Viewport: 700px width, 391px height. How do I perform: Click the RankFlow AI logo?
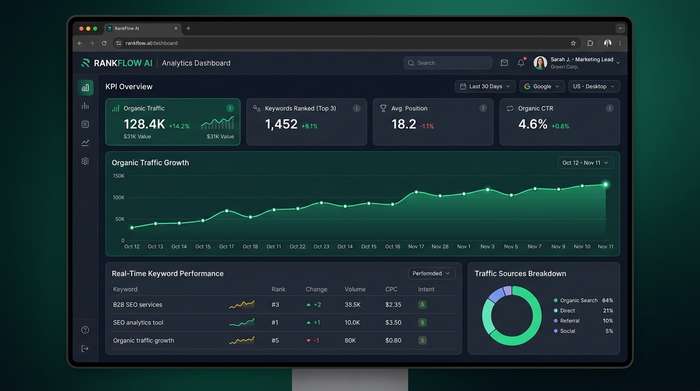click(x=117, y=63)
